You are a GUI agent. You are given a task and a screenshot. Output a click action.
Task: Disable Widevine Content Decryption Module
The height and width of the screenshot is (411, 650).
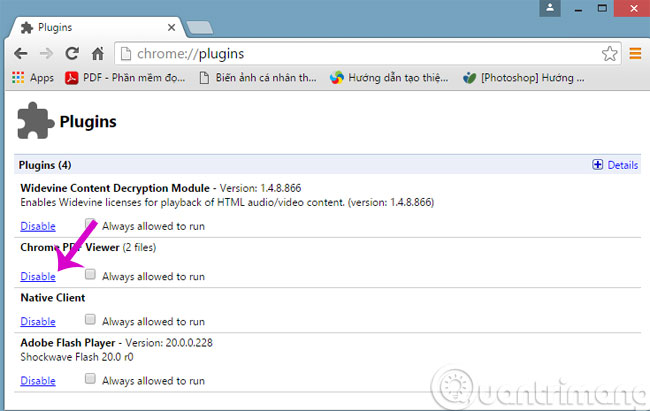pyautogui.click(x=38, y=226)
